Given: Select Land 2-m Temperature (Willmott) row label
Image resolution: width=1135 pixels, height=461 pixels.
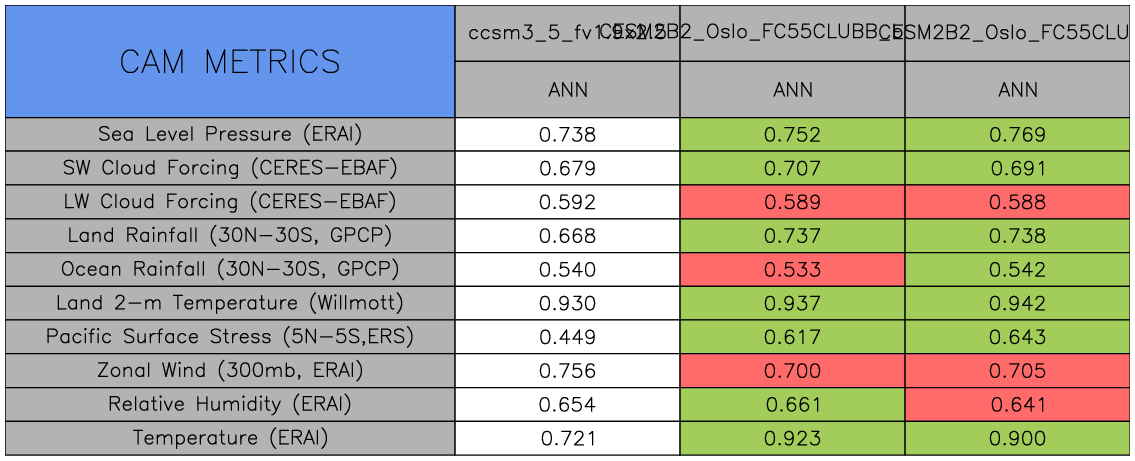Looking at the screenshot, I should pyautogui.click(x=230, y=303).
